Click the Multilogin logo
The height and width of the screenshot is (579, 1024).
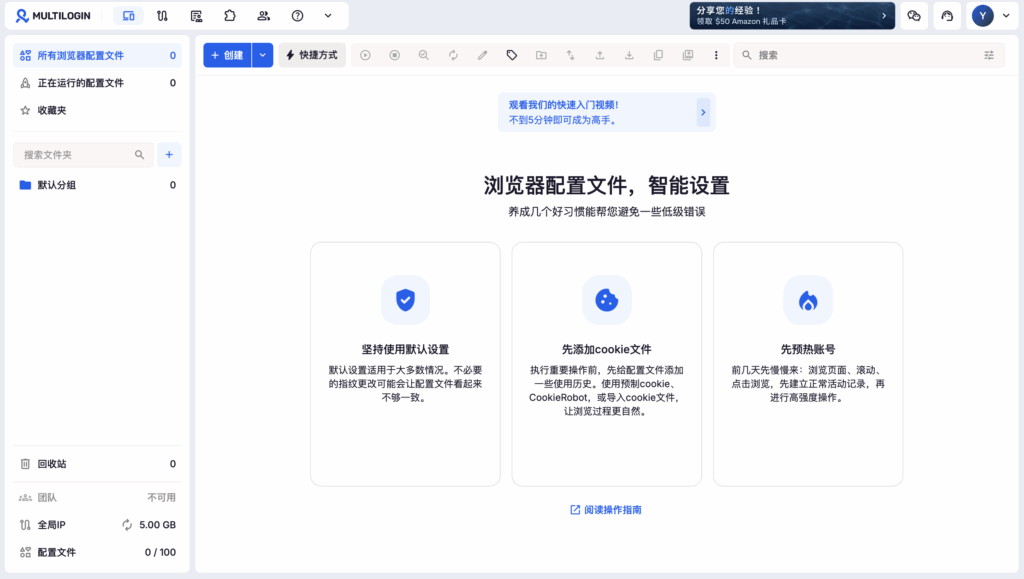coord(53,16)
